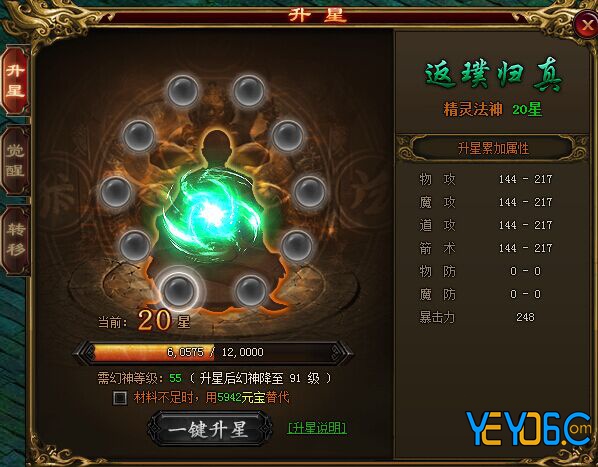Click the upper-left orb below the top row

[138, 136]
